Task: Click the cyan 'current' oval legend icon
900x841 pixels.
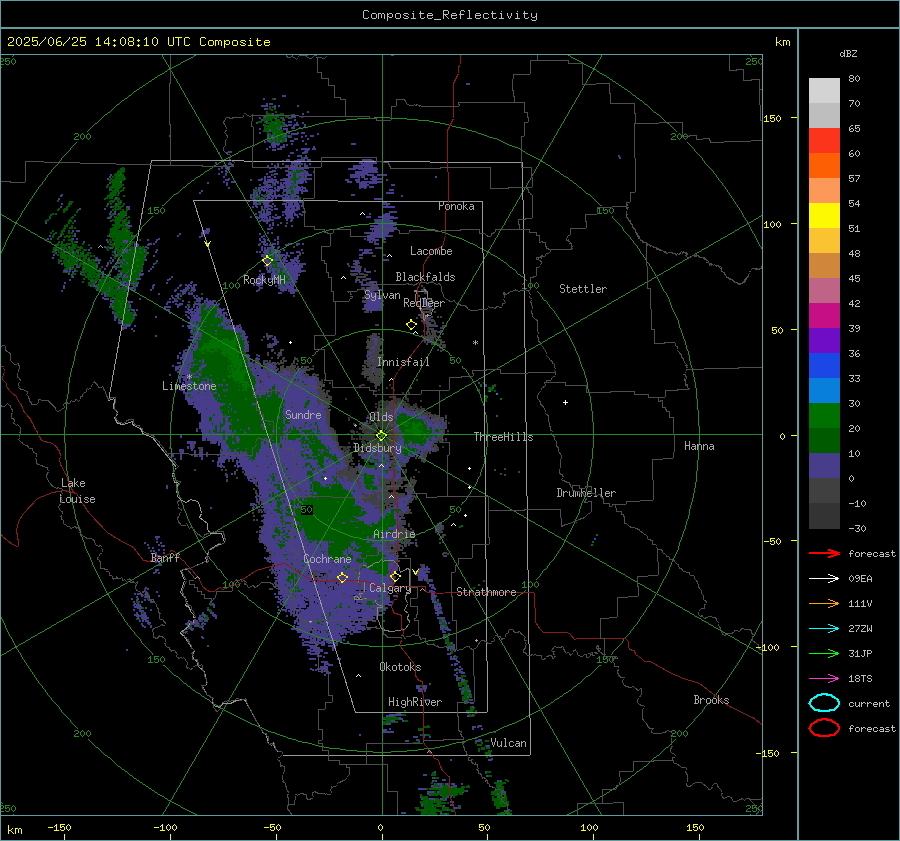Action: pyautogui.click(x=824, y=703)
